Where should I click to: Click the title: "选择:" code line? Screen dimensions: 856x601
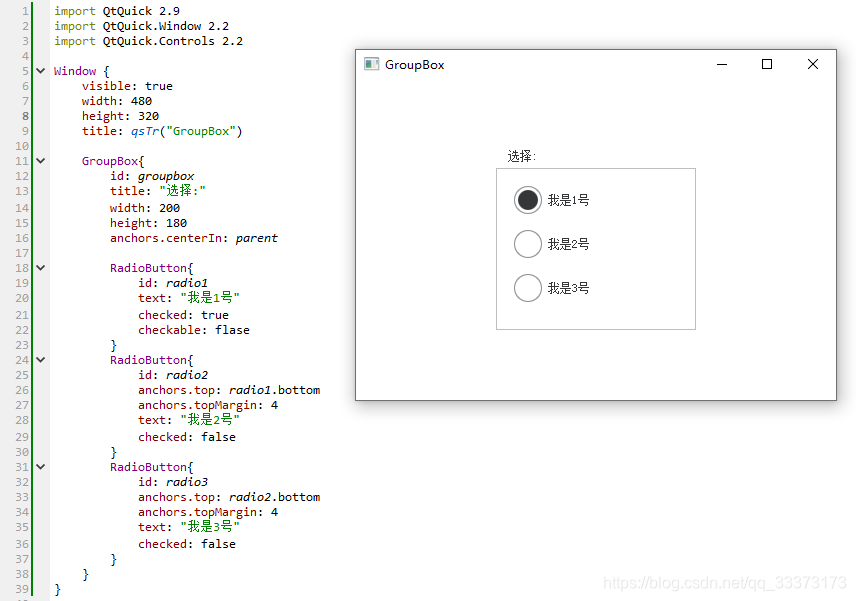[x=158, y=191]
